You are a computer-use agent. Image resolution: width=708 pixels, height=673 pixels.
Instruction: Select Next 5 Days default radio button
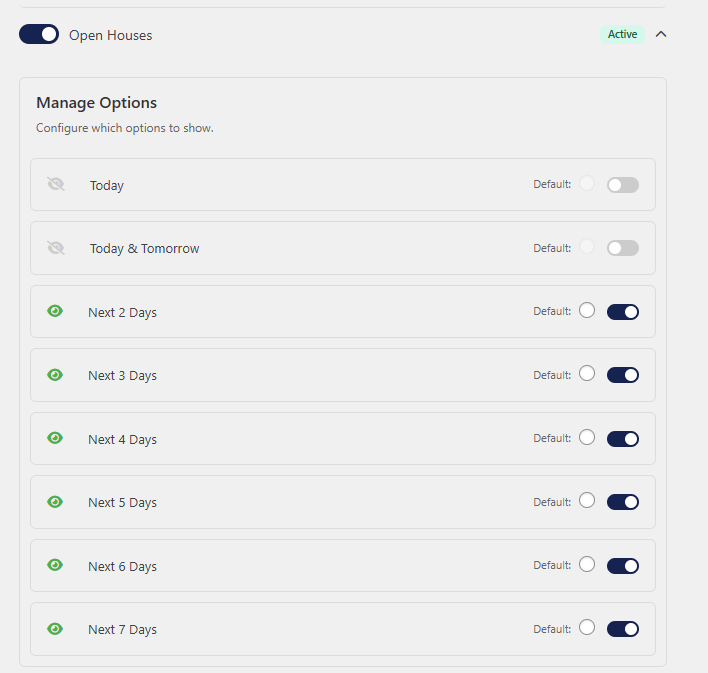pyautogui.click(x=587, y=501)
